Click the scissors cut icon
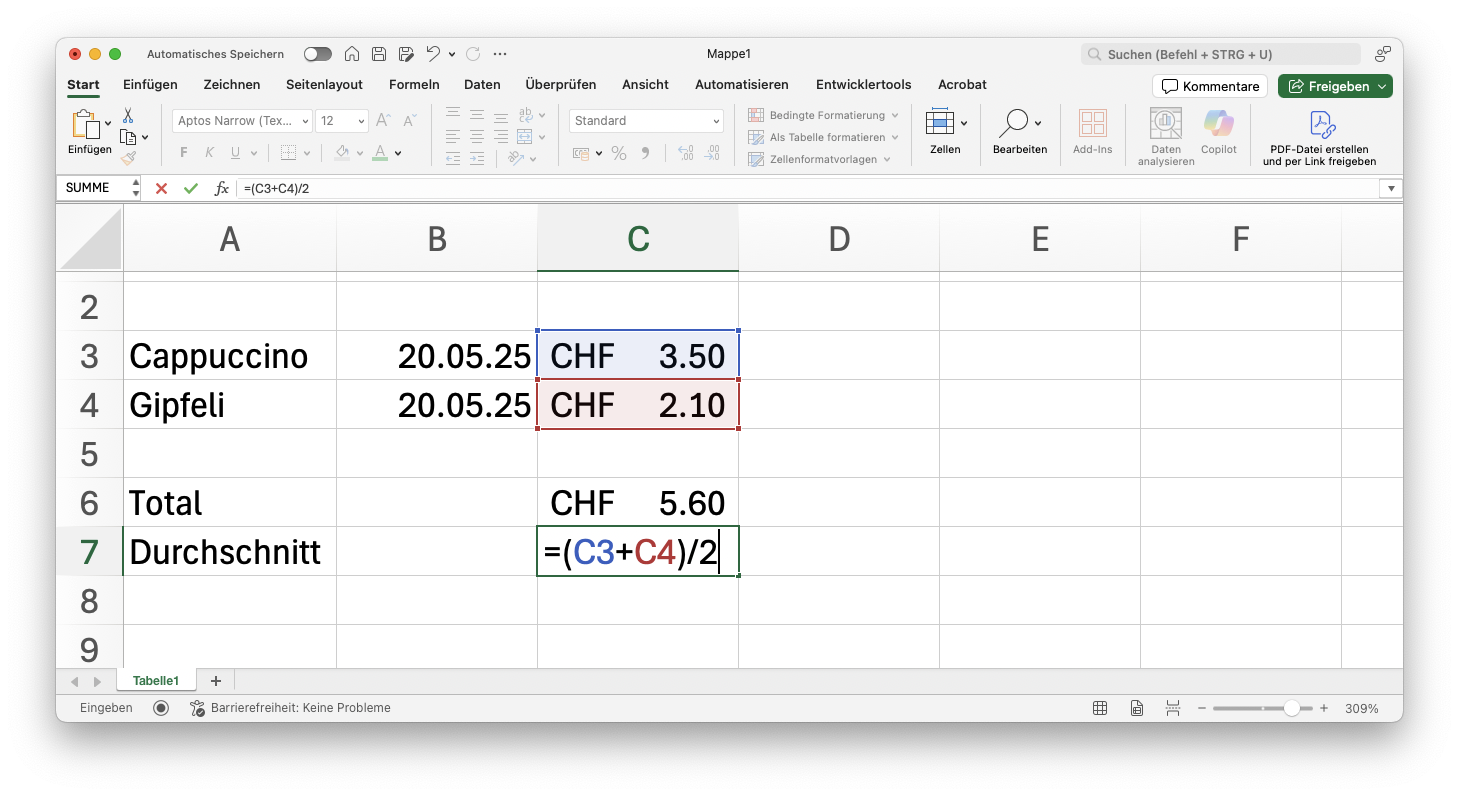The width and height of the screenshot is (1459, 796). click(128, 116)
